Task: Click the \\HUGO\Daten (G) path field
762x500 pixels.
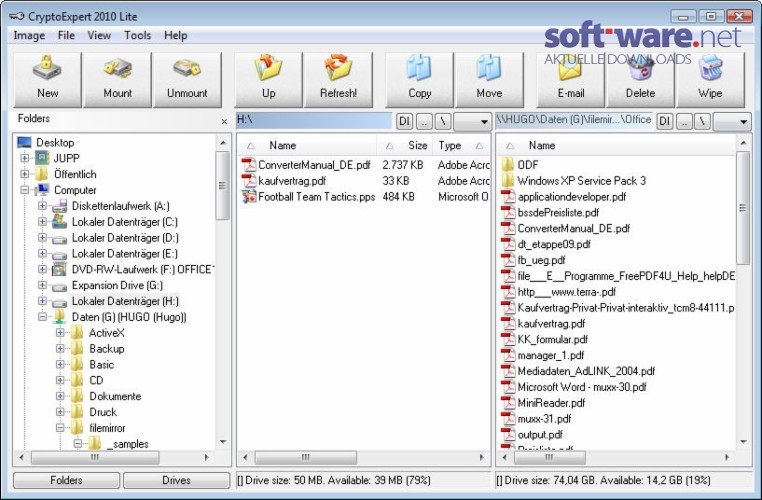Action: (x=573, y=121)
